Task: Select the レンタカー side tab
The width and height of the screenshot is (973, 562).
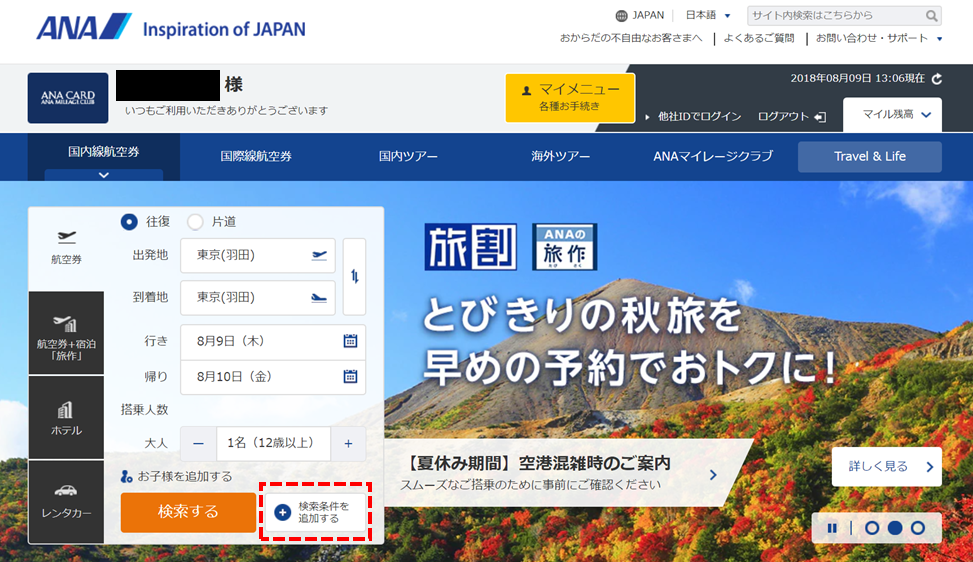Action: 66,501
